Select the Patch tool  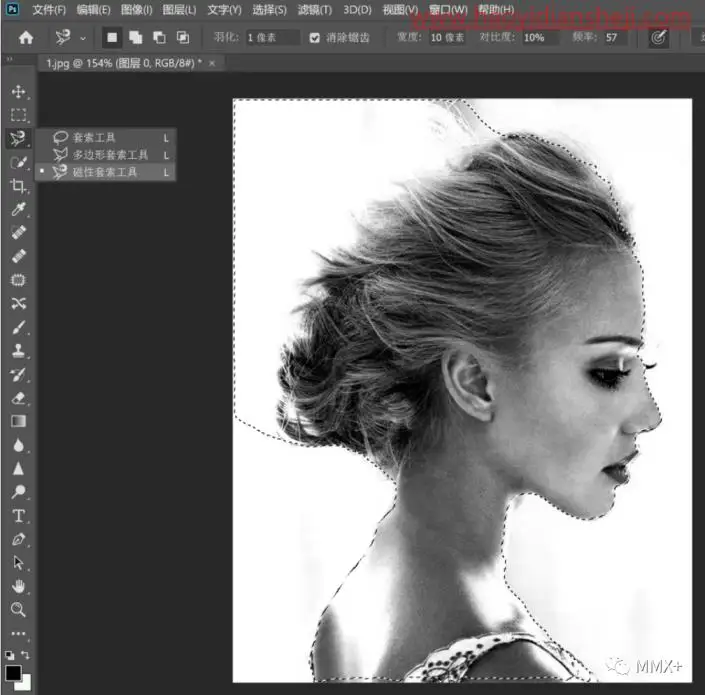18,280
